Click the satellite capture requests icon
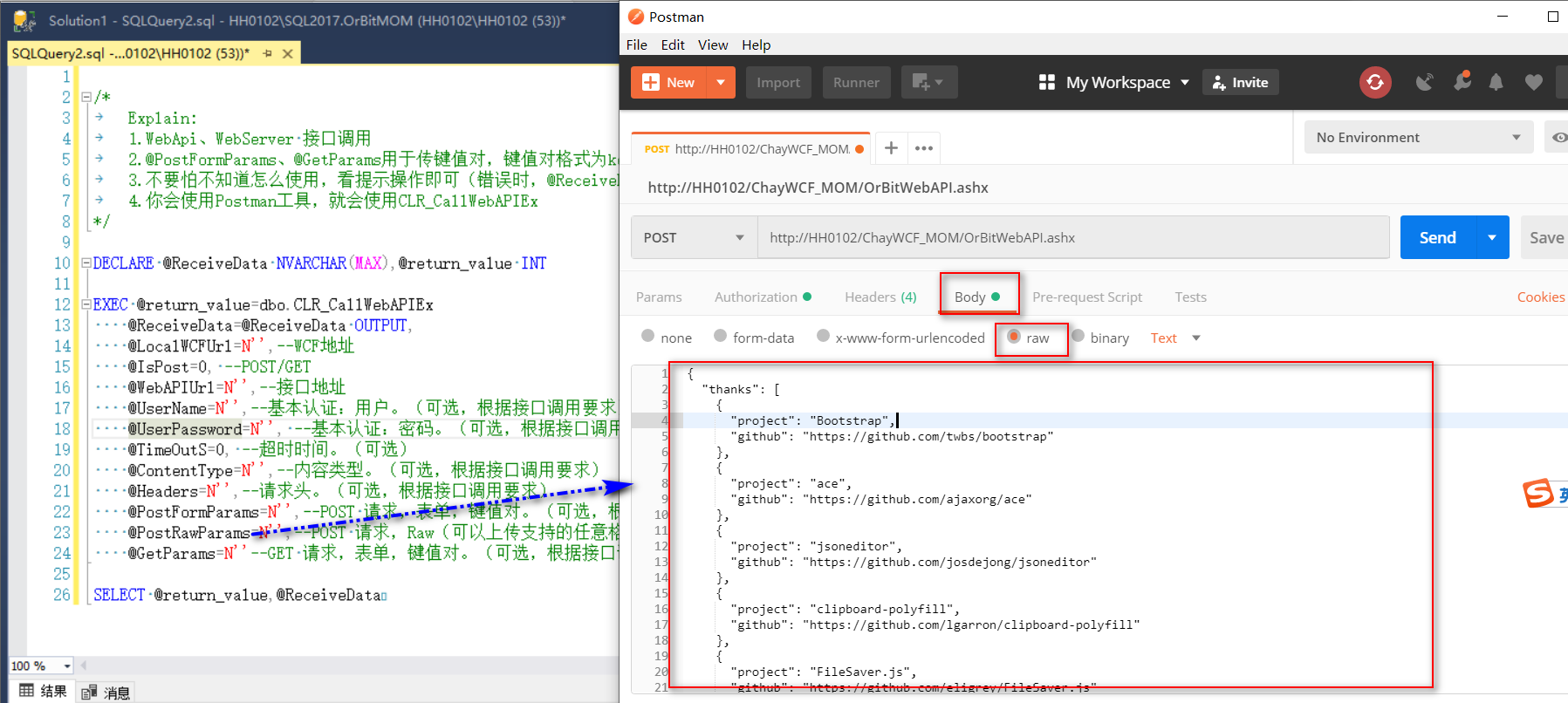Viewport: 1568px width, 703px height. pyautogui.click(x=1424, y=82)
